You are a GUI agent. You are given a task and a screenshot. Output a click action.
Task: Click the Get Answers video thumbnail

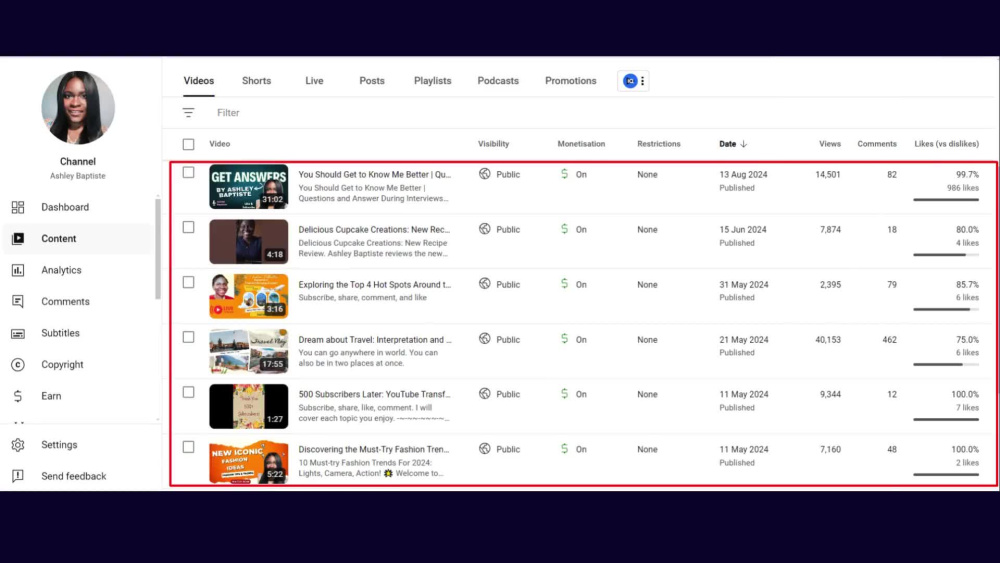click(249, 187)
